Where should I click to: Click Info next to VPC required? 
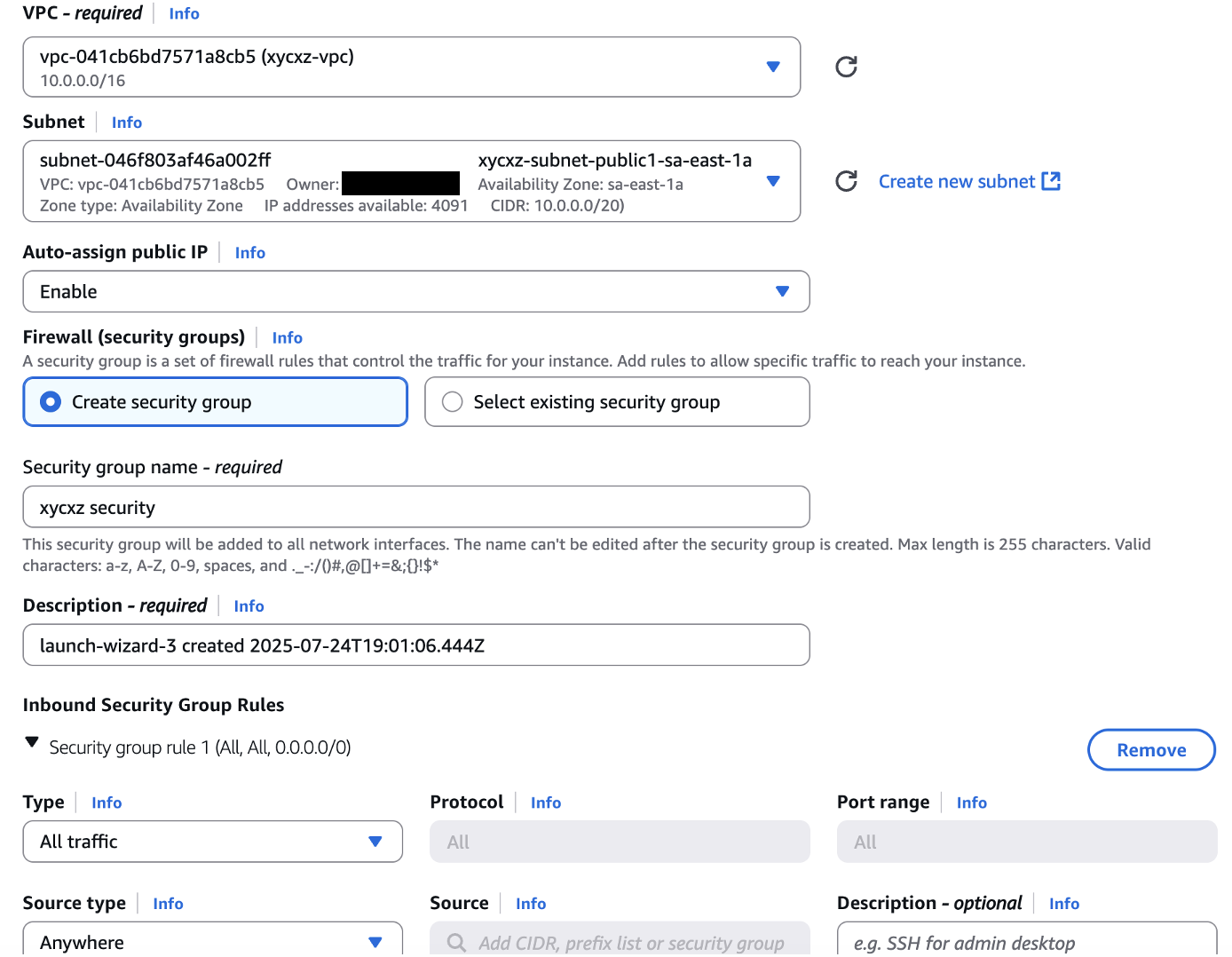(183, 12)
